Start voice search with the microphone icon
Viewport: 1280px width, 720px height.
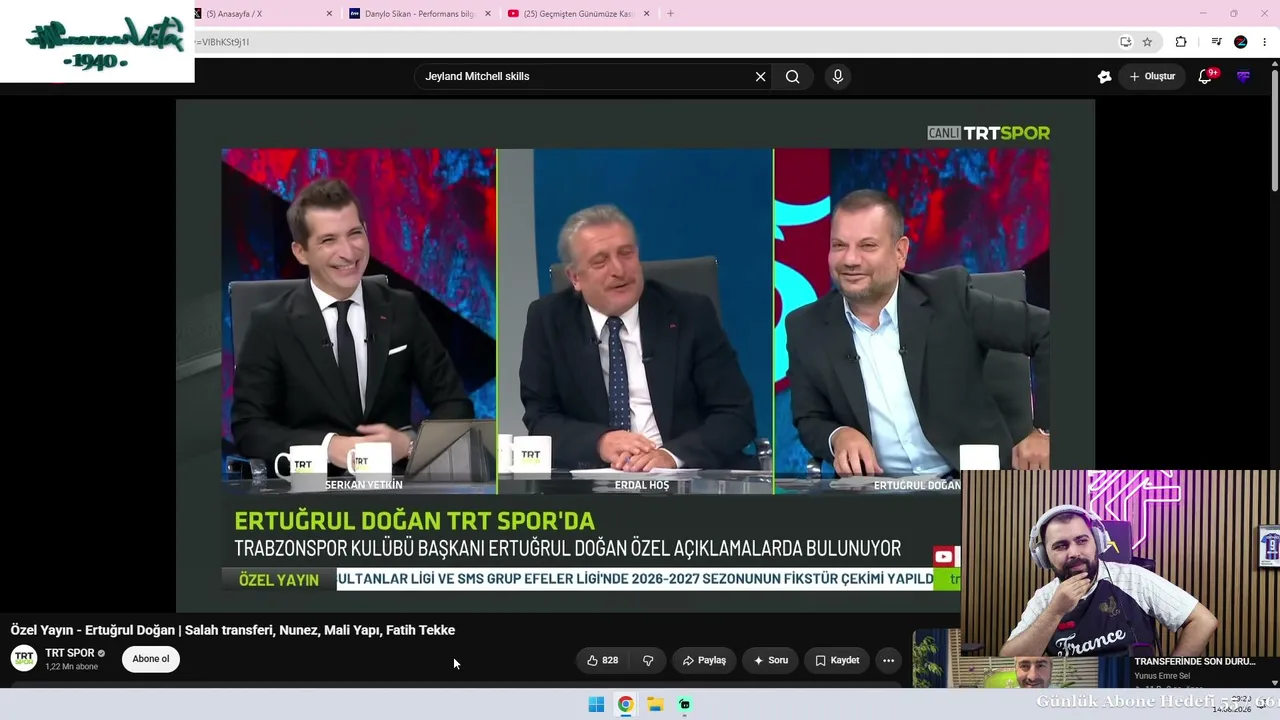tap(838, 76)
